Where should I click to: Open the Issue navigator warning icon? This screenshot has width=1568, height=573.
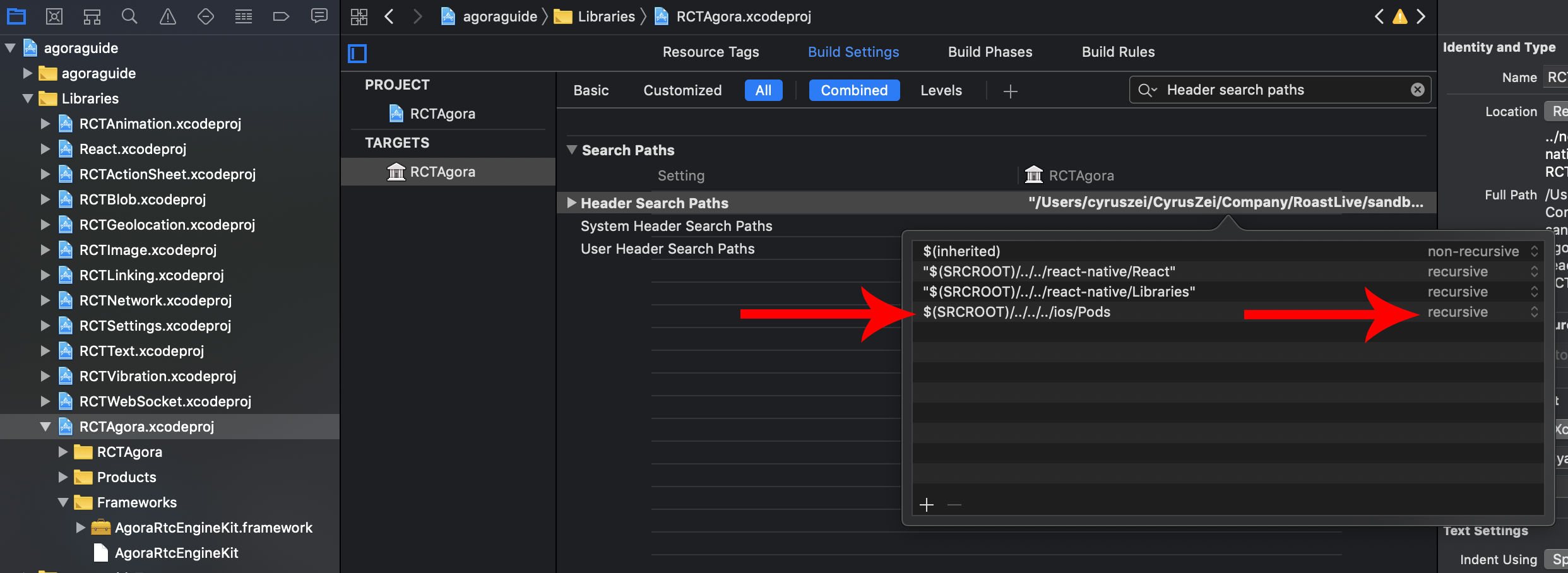(167, 16)
